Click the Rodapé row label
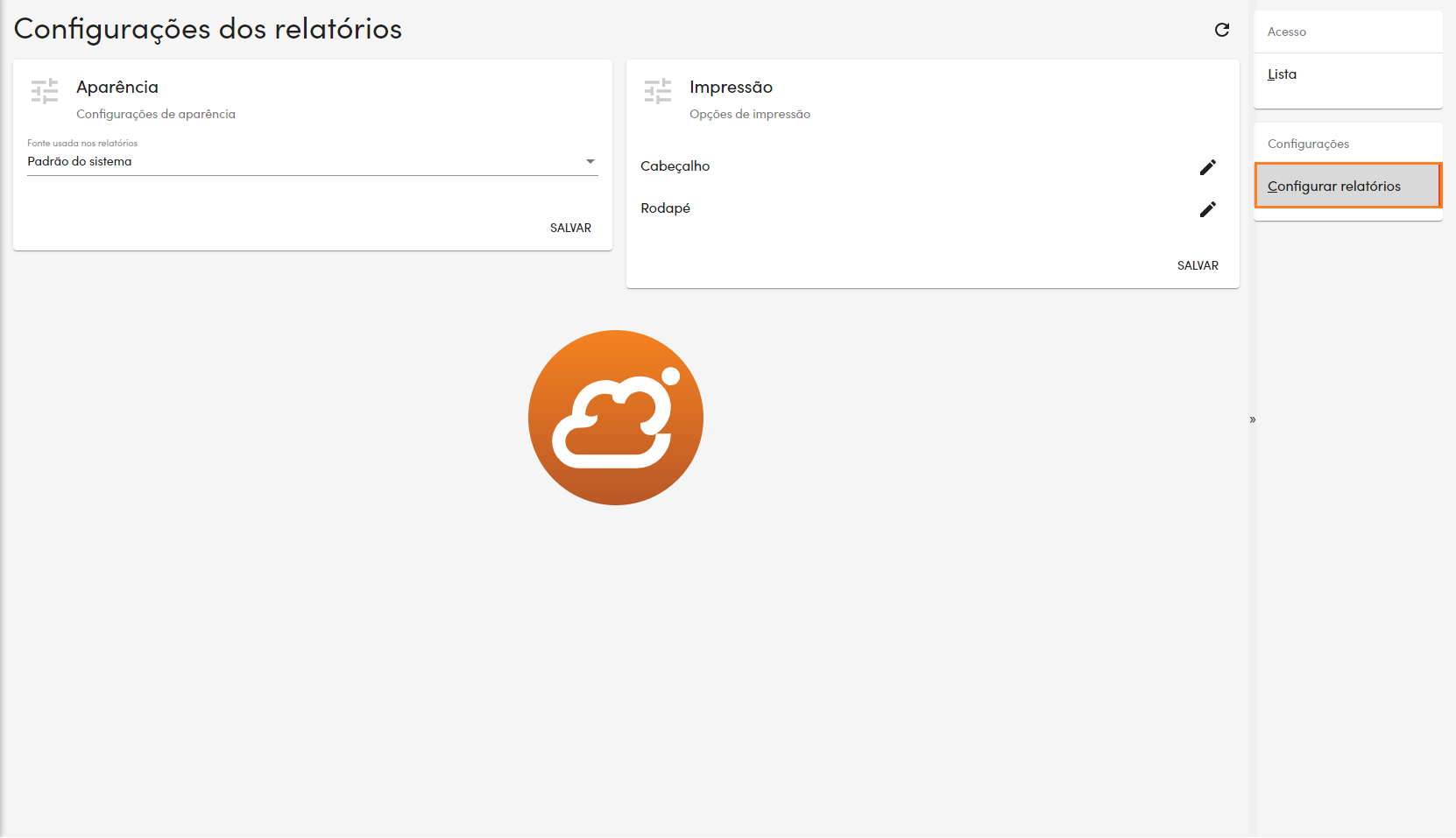The width and height of the screenshot is (1456, 838). click(665, 208)
